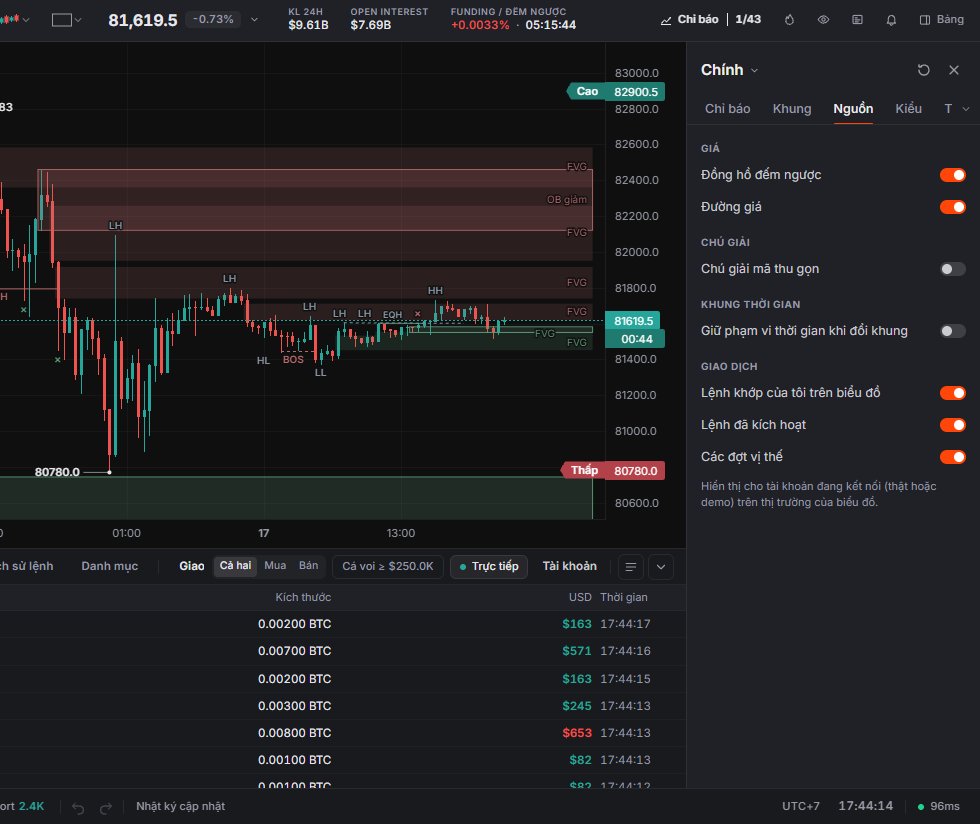The image size is (980, 824).
Task: Toggle Lệnh đã kích hoạt switch
Action: click(952, 425)
